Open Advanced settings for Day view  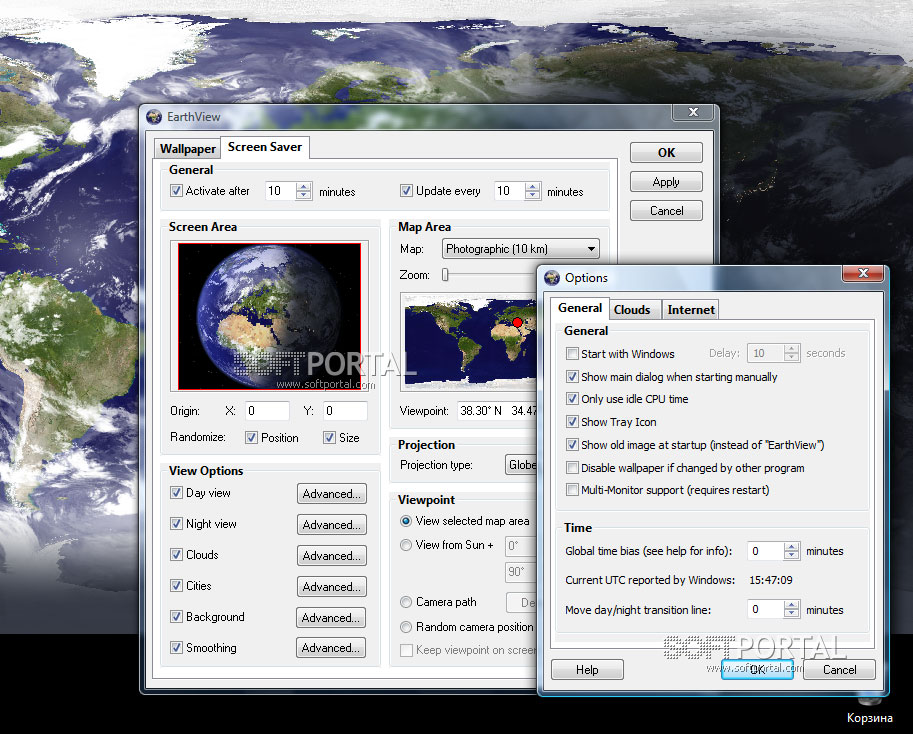pos(331,494)
